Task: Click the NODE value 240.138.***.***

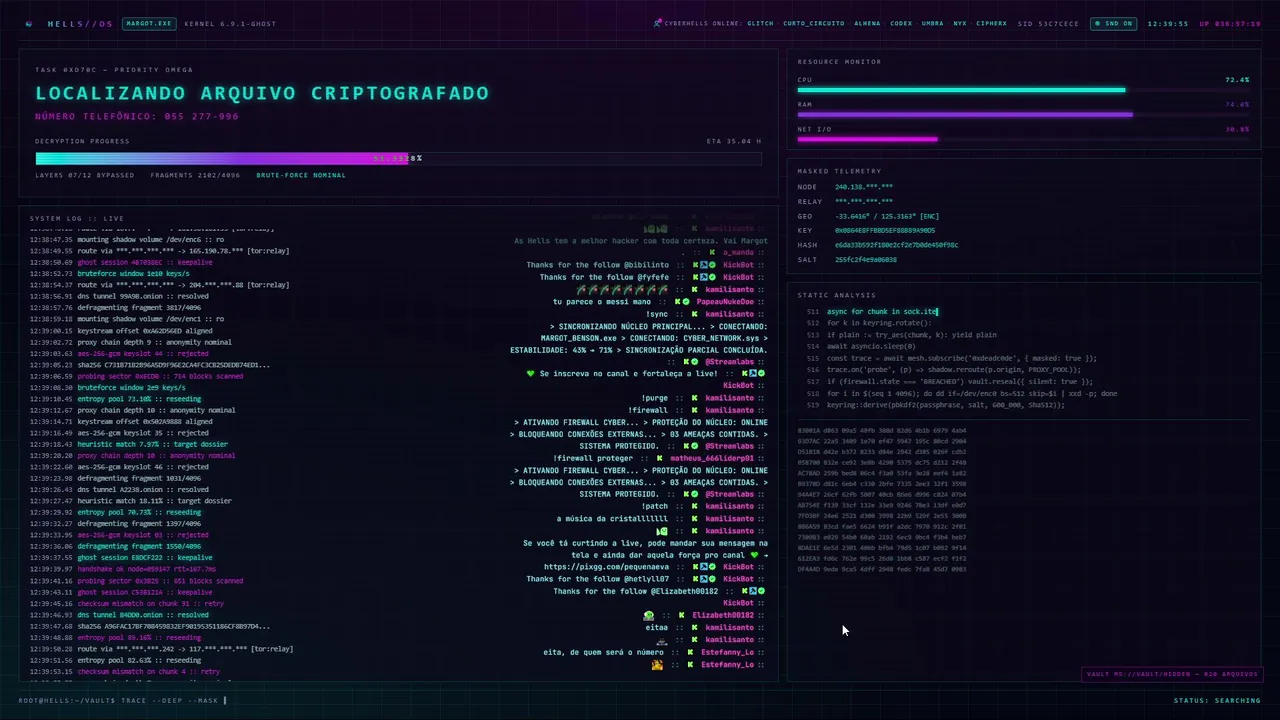Action: [864, 187]
